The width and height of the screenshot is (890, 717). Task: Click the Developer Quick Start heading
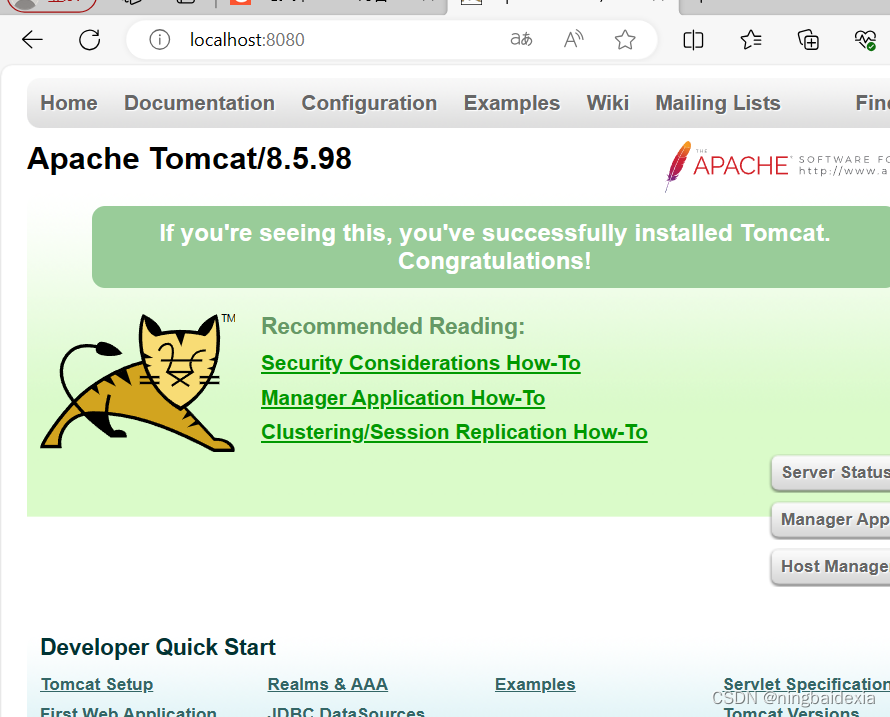[158, 647]
